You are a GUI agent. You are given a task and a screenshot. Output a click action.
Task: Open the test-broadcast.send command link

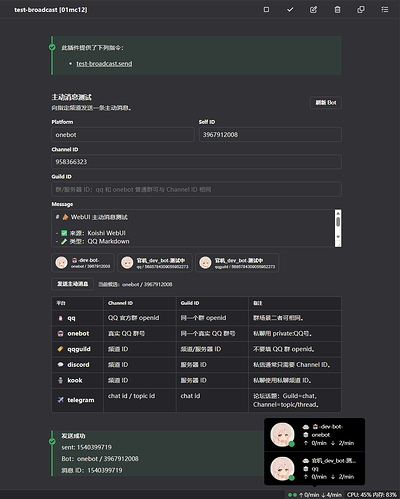tap(104, 64)
